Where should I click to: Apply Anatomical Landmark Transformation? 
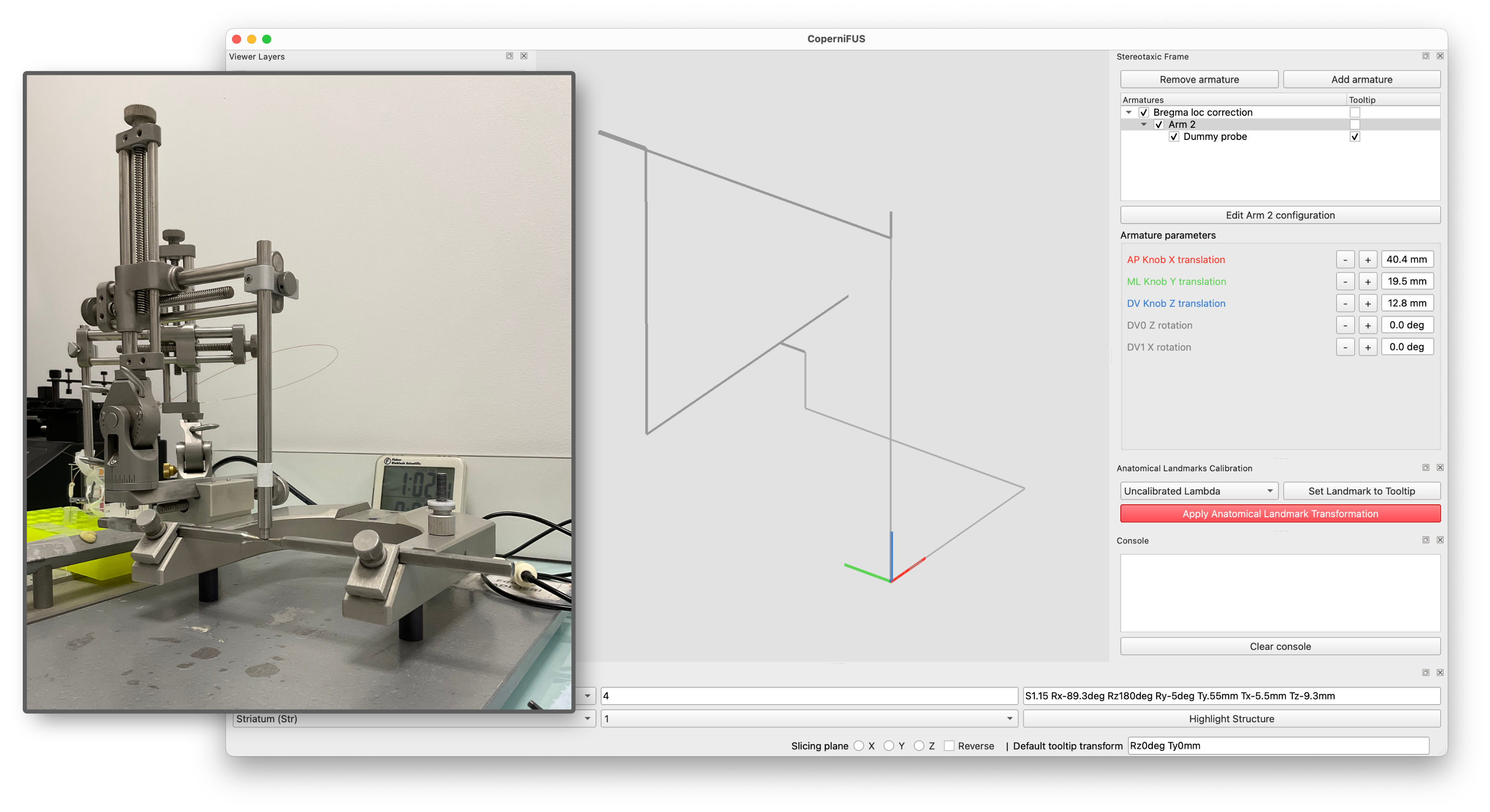pyautogui.click(x=1280, y=514)
